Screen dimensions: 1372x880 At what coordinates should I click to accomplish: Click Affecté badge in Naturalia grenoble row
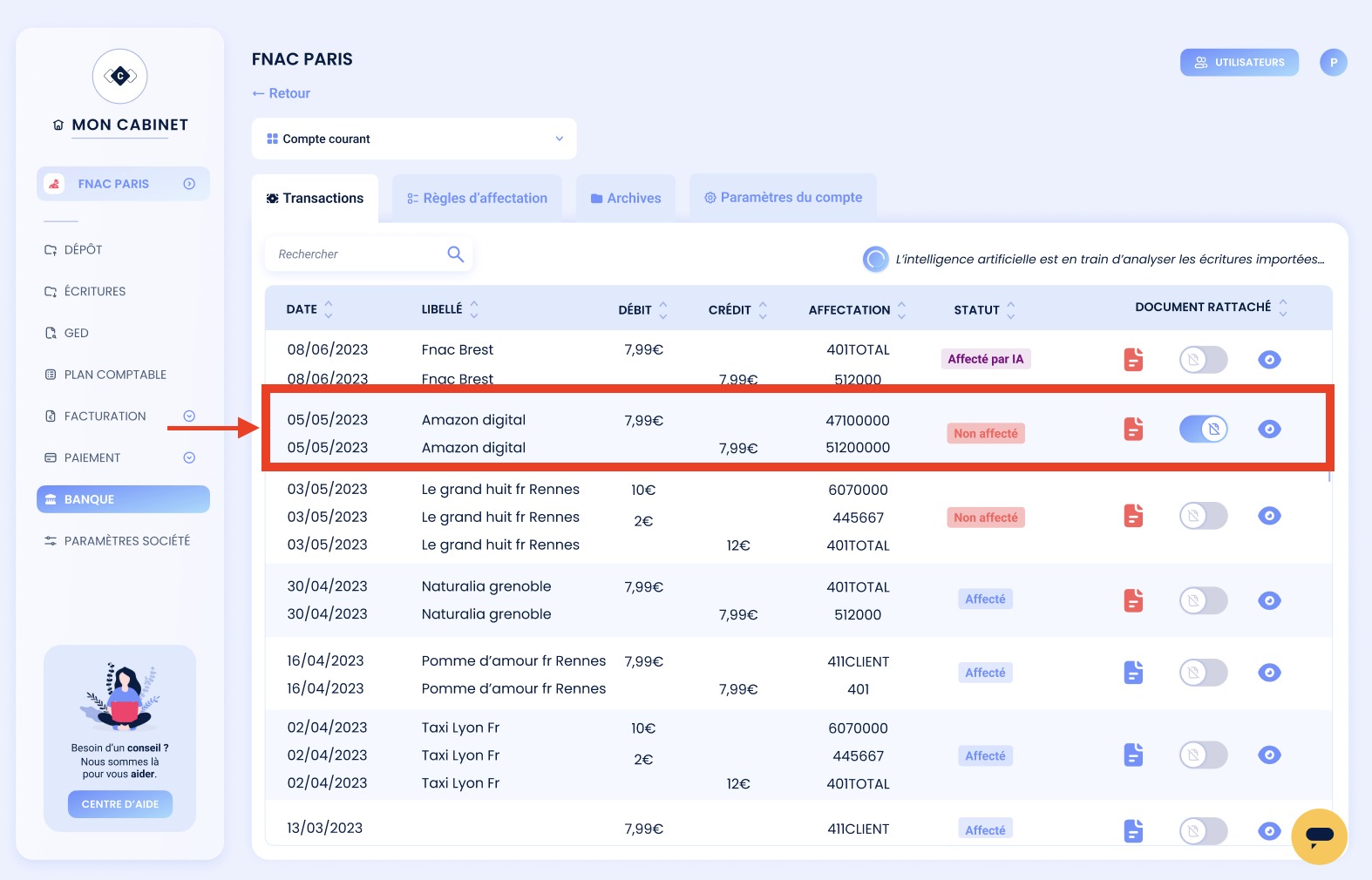coord(986,599)
